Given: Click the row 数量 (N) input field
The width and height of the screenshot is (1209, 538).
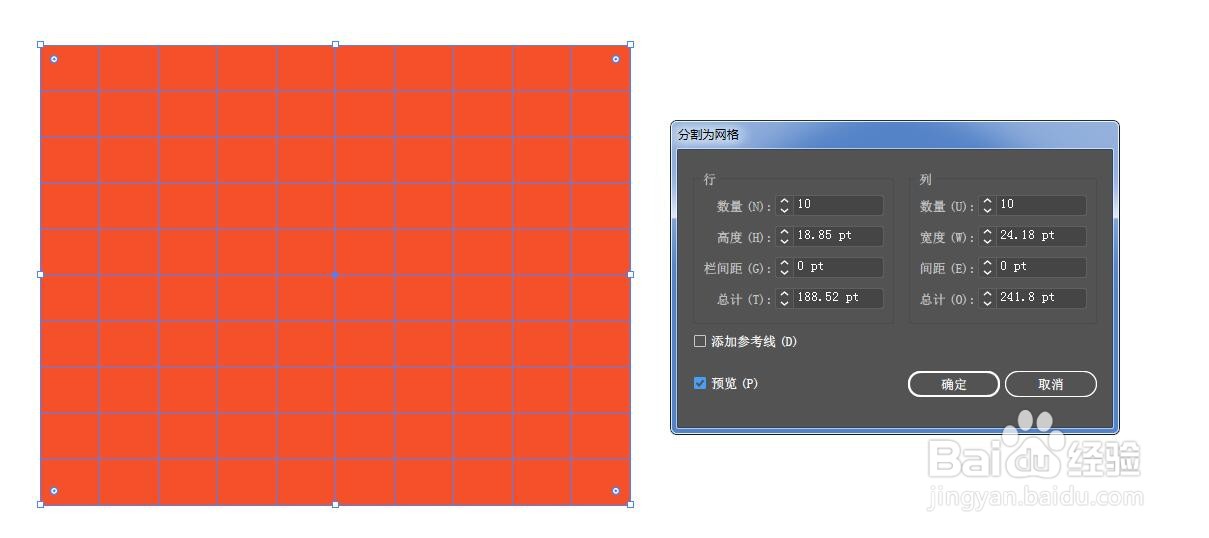Looking at the screenshot, I should click(838, 205).
